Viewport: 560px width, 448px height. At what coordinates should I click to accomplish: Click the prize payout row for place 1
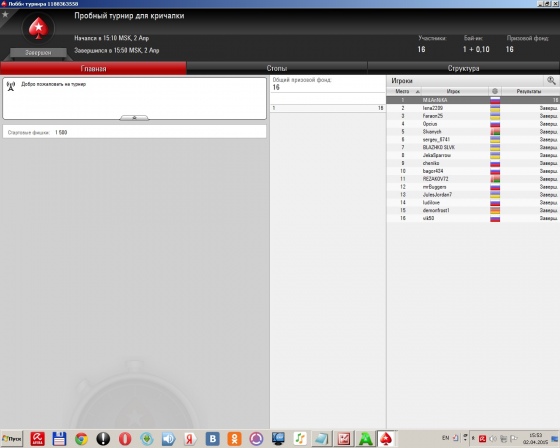click(x=328, y=108)
